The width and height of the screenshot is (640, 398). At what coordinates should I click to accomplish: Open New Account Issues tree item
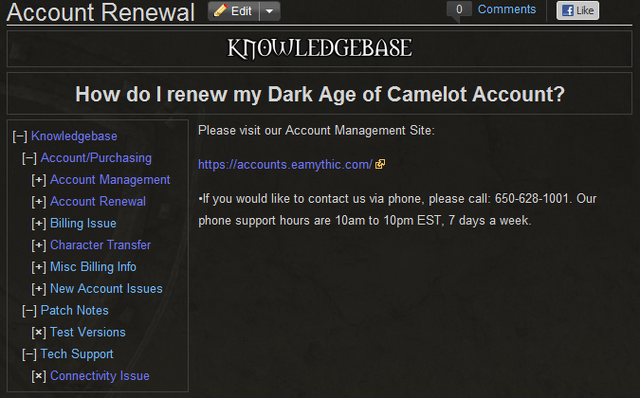(106, 289)
